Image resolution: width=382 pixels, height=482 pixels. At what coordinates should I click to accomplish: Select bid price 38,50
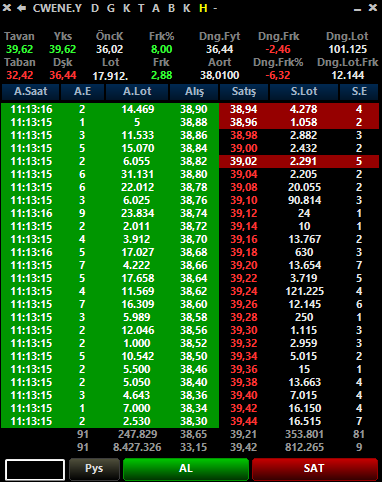click(194, 356)
